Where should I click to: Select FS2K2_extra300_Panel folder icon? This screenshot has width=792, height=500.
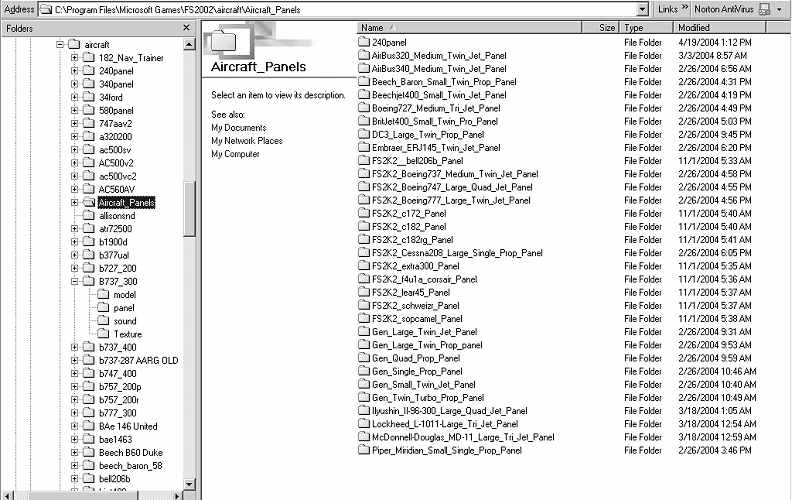(x=364, y=266)
